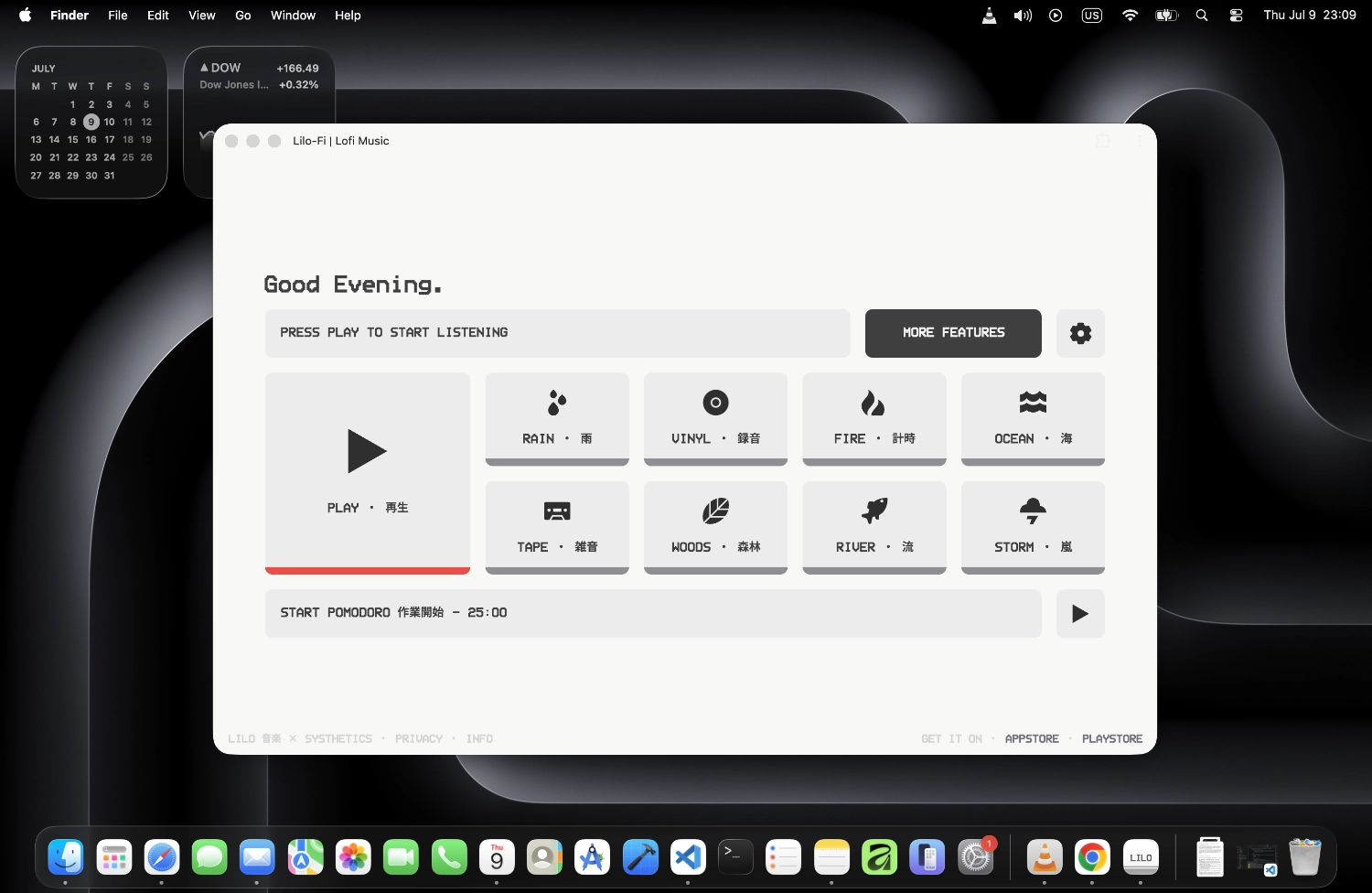Open Control Center
The width and height of the screenshot is (1372, 893).
click(1236, 15)
